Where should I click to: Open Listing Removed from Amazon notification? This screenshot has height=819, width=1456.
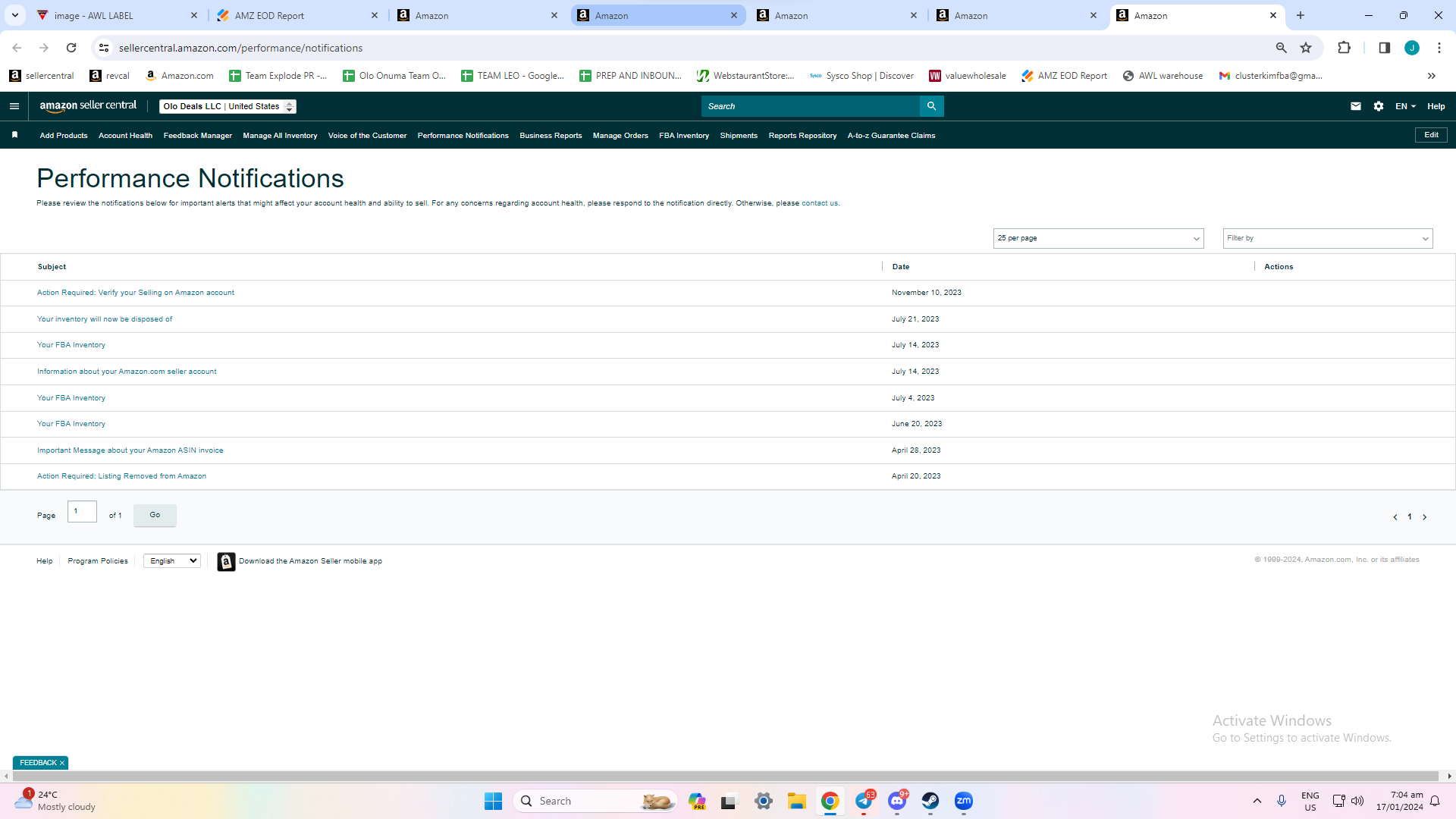tap(121, 476)
